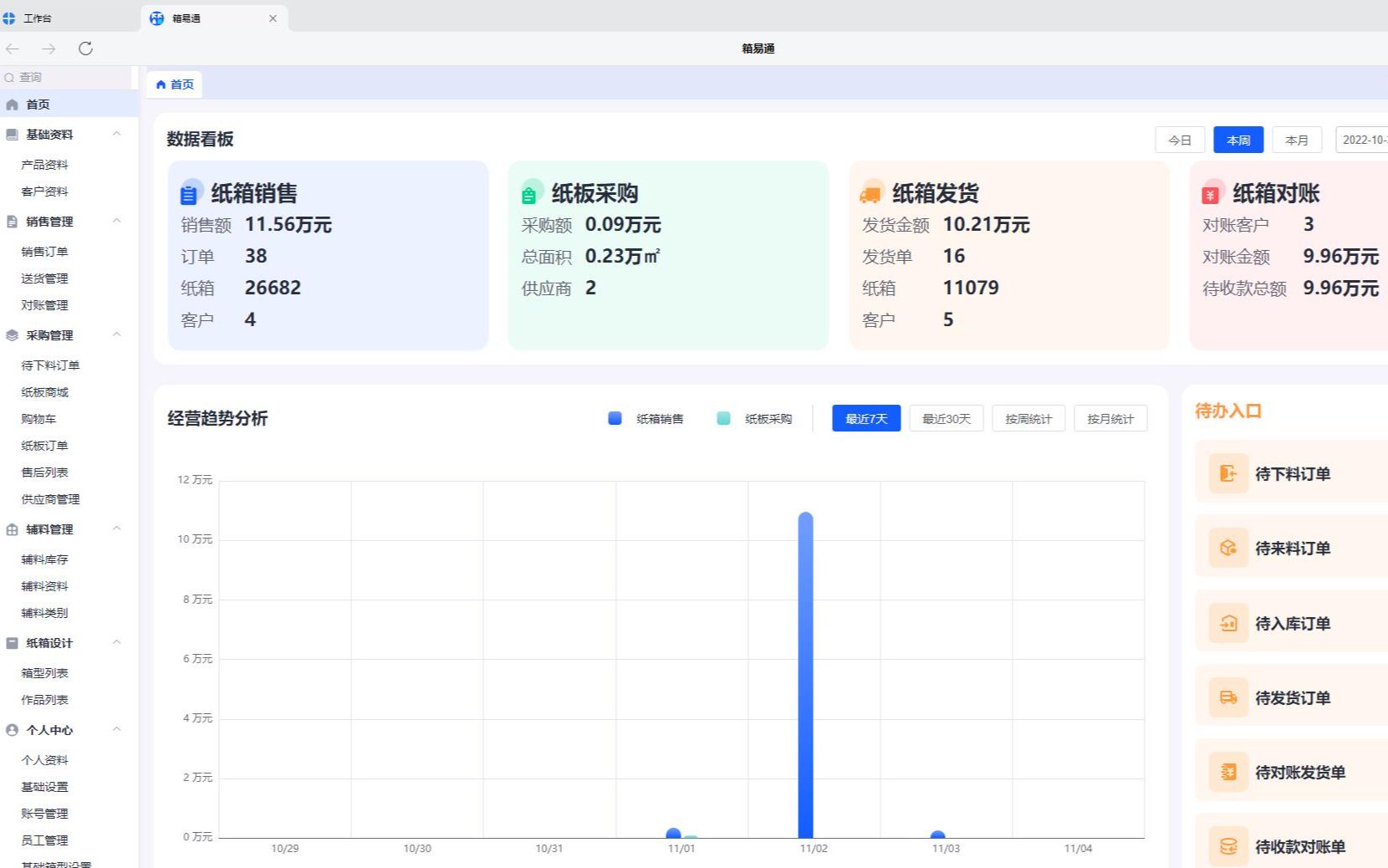
Task: Open 售后列表 sidebar item
Action: (x=44, y=472)
